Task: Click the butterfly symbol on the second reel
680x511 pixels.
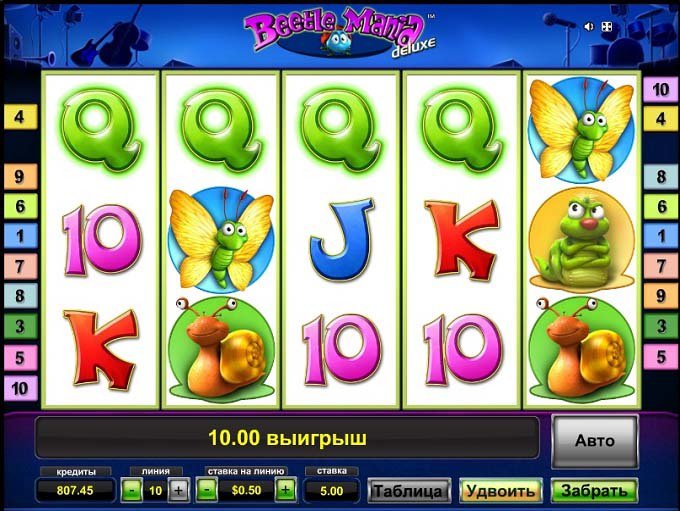Action: (x=221, y=239)
